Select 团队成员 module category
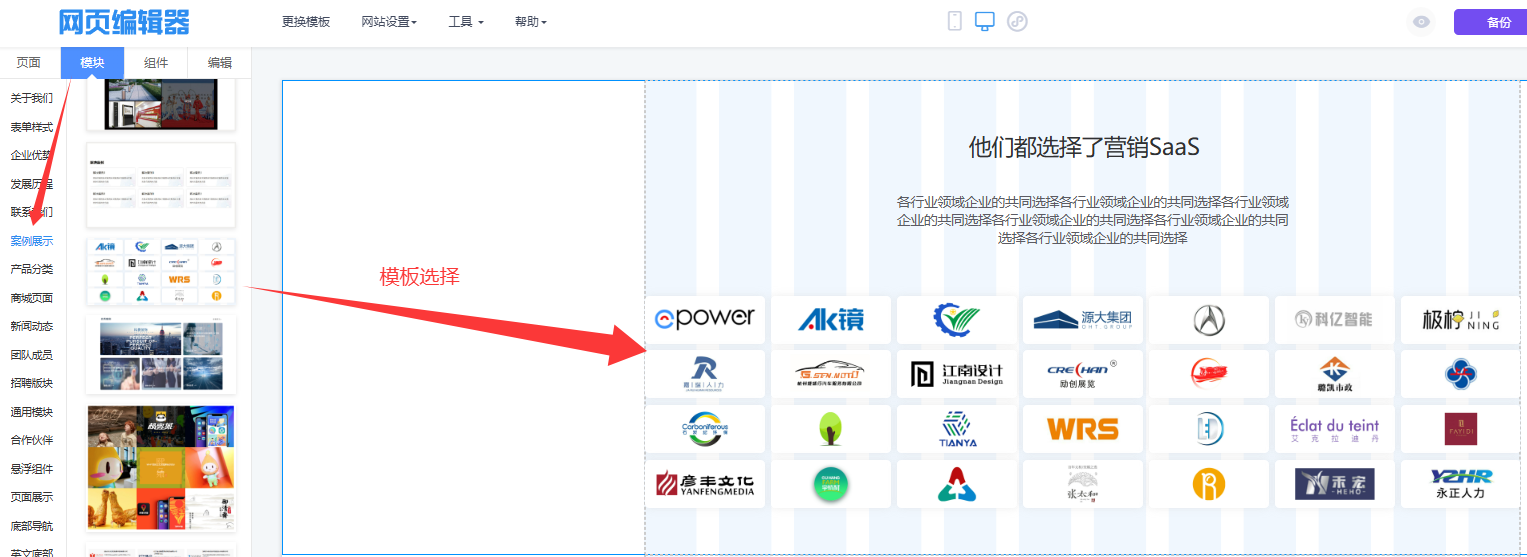The height and width of the screenshot is (557, 1527). pyautogui.click(x=31, y=355)
